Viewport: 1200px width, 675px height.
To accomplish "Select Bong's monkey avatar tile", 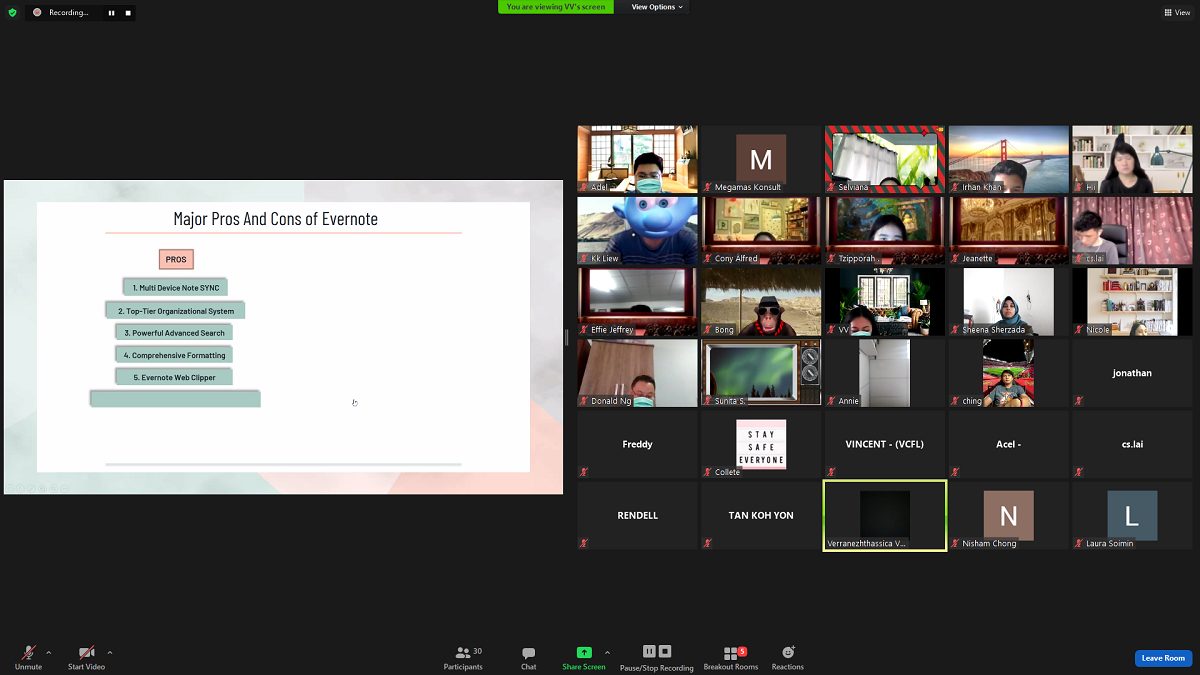I will point(761,301).
